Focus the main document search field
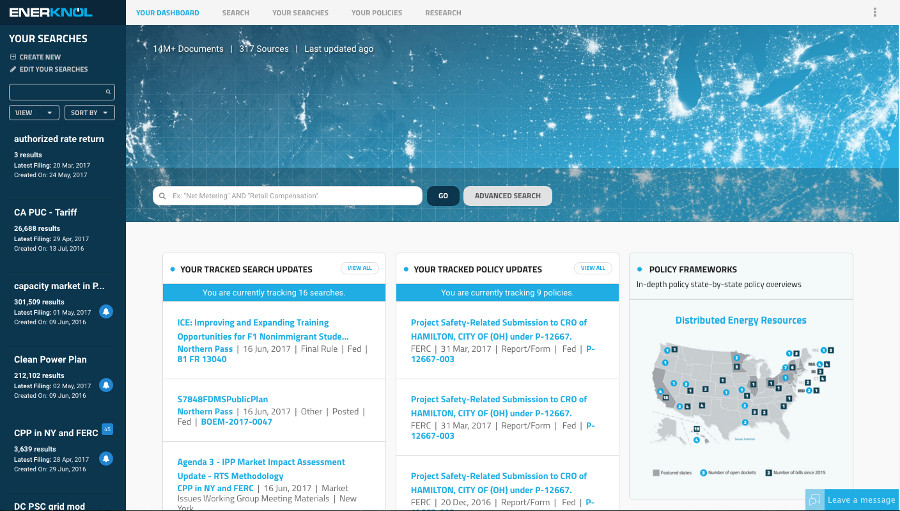The image size is (900, 511). point(288,196)
